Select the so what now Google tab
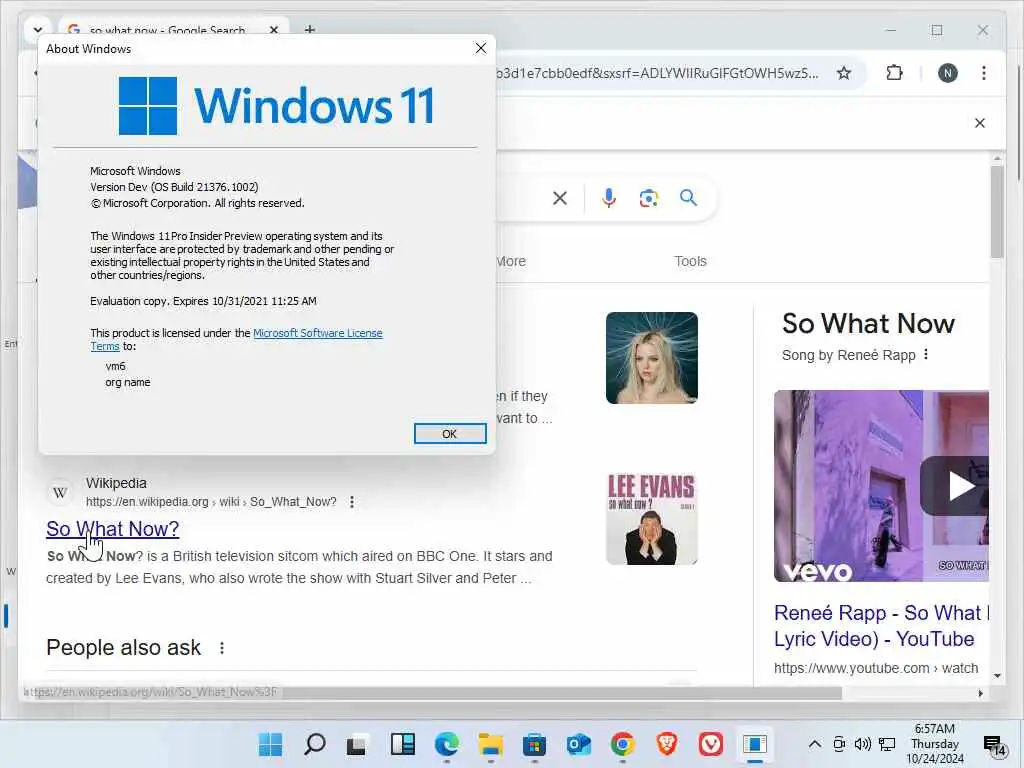 tap(167, 30)
